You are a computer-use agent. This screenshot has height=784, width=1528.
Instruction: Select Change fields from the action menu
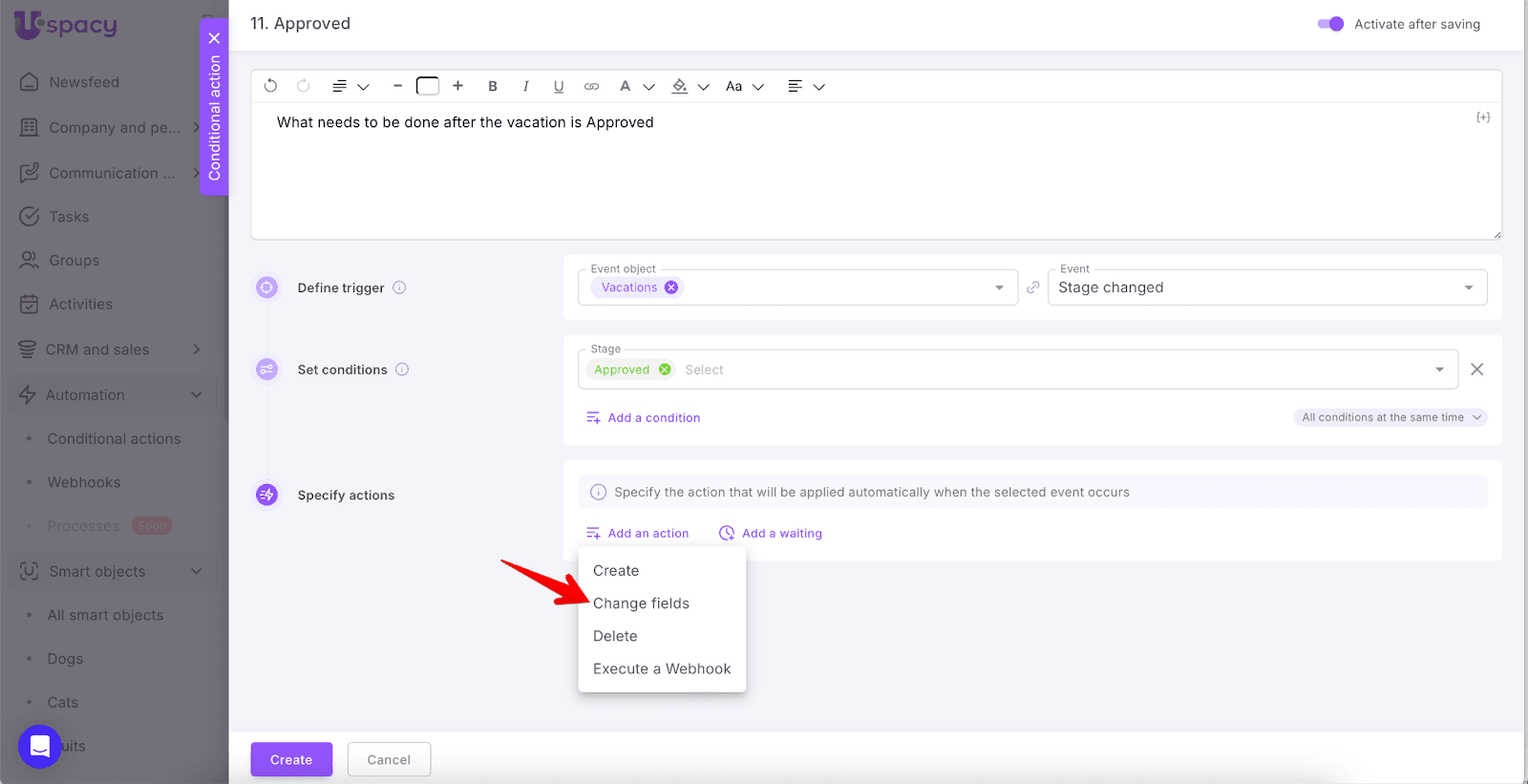641,604
